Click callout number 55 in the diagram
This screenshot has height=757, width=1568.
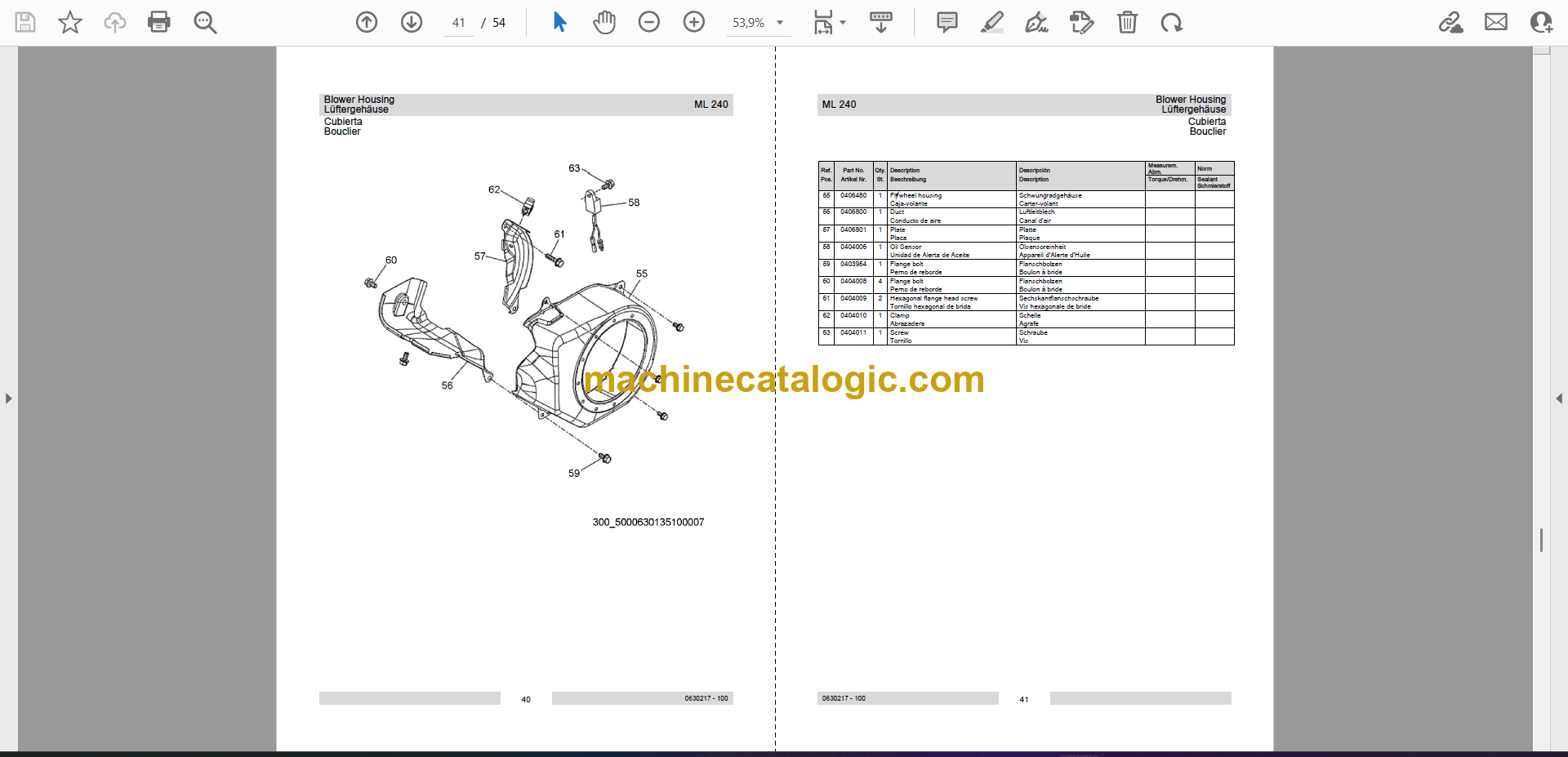click(x=642, y=274)
